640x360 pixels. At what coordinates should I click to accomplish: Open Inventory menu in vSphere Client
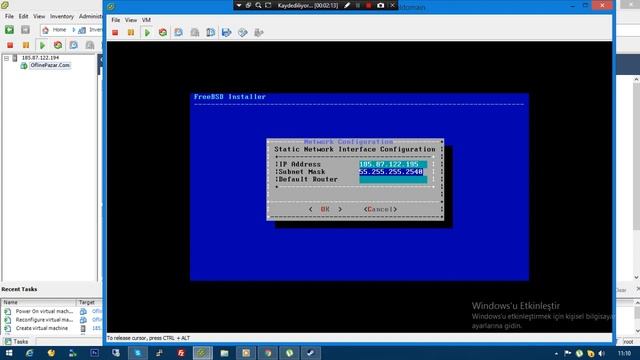62,16
